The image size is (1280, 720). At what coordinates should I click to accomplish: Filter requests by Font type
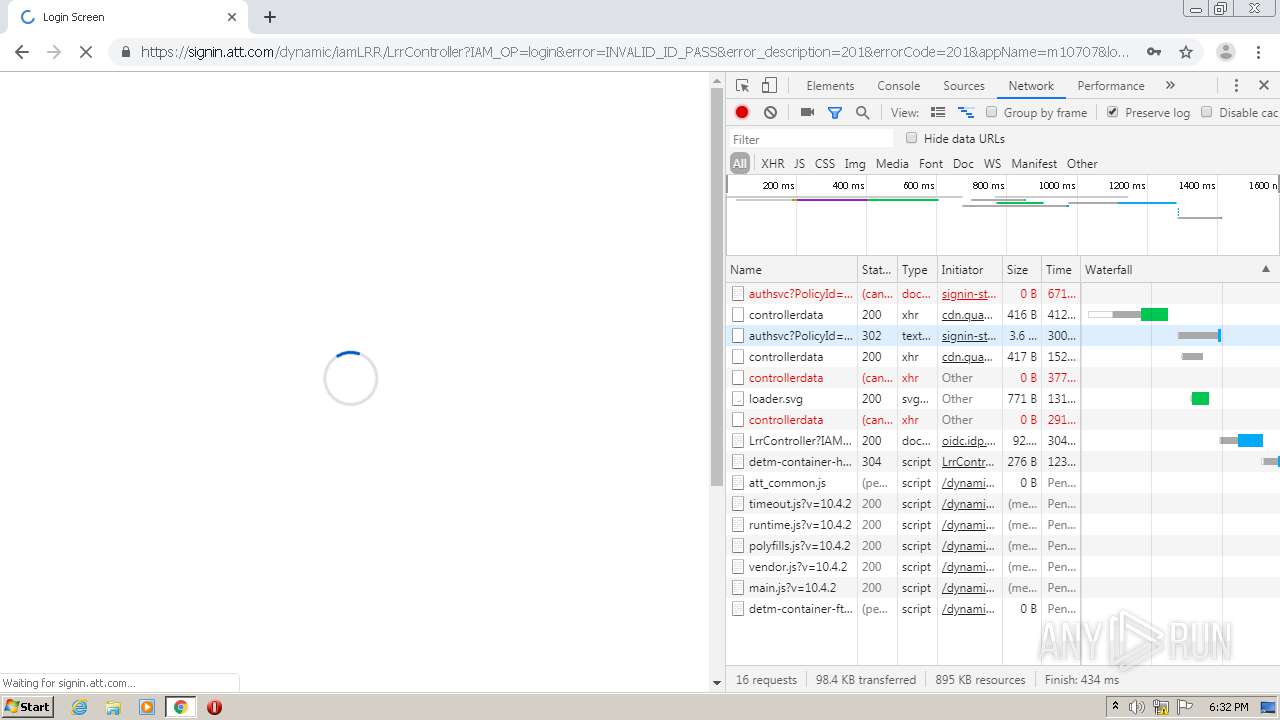tap(931, 164)
